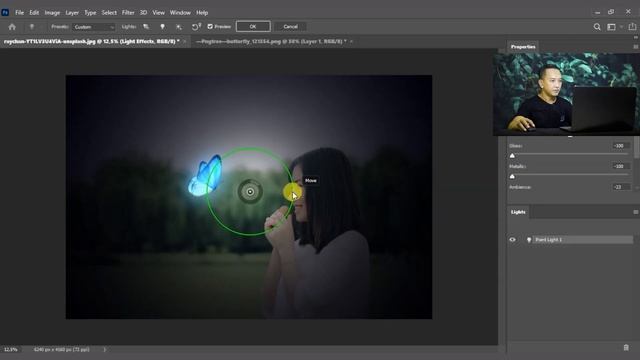Open the 3D menu
Image resolution: width=640 pixels, height=360 pixels.
143,13
